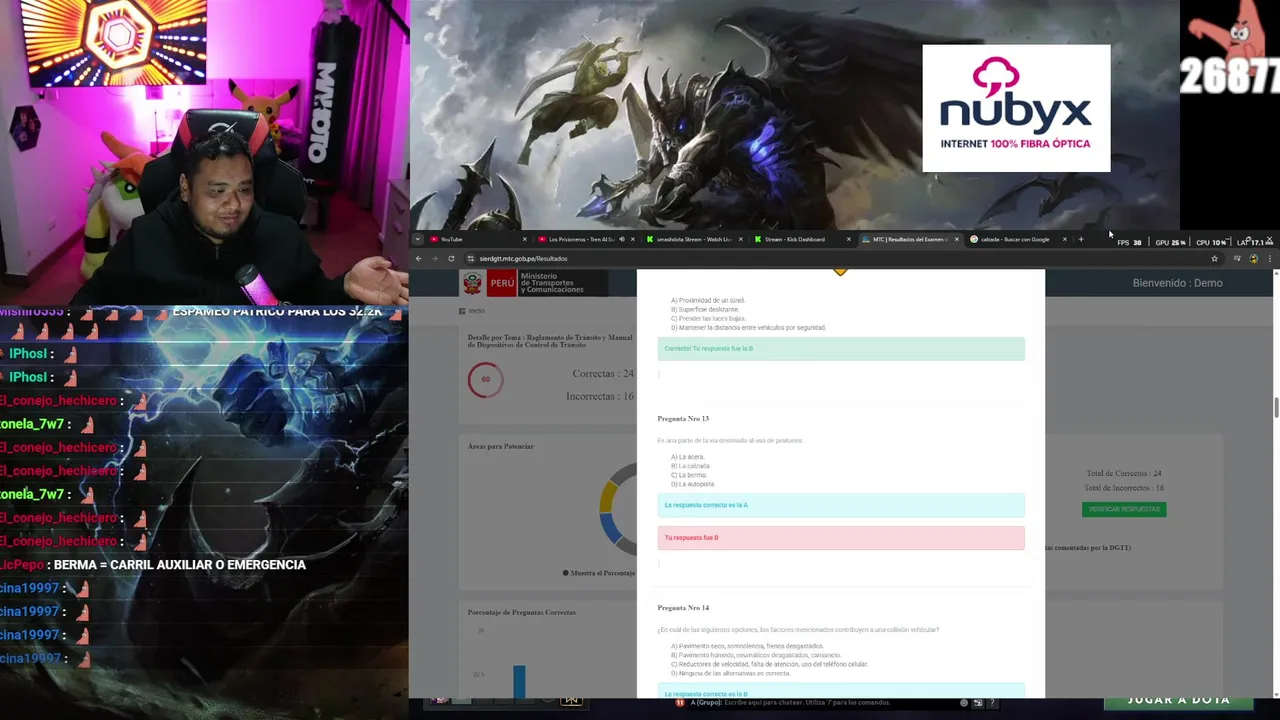Bookmark this page with the star icon
Image resolution: width=1280 pixels, height=720 pixels.
1214,258
